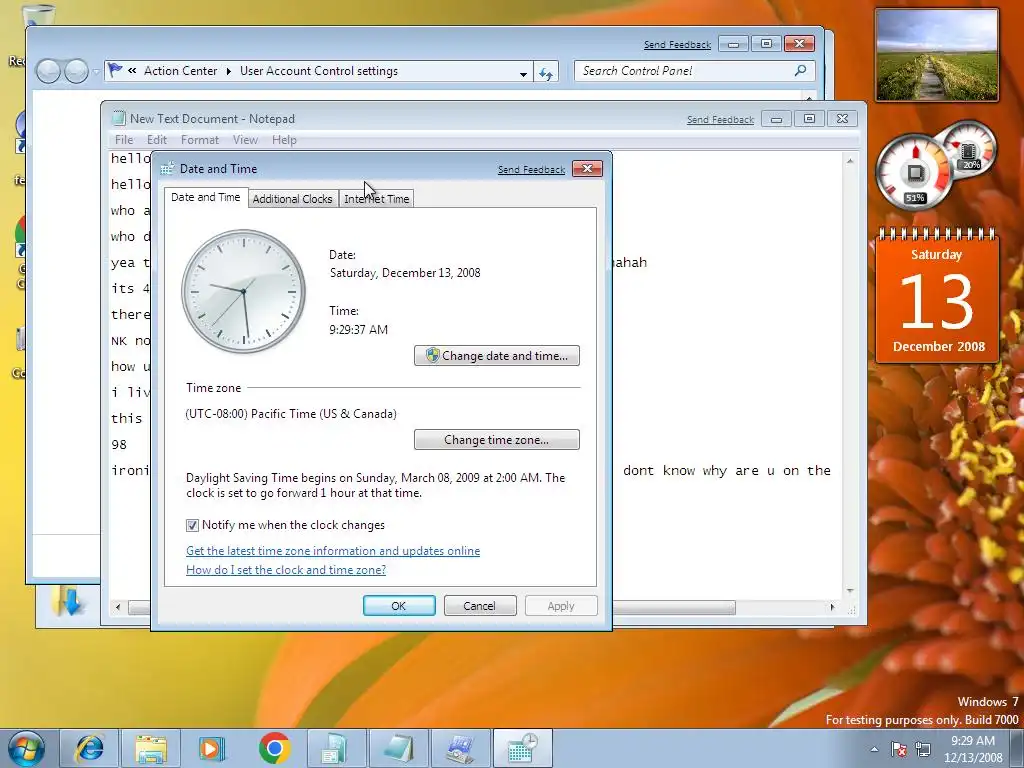Click the network icon in the system tray

click(x=923, y=749)
